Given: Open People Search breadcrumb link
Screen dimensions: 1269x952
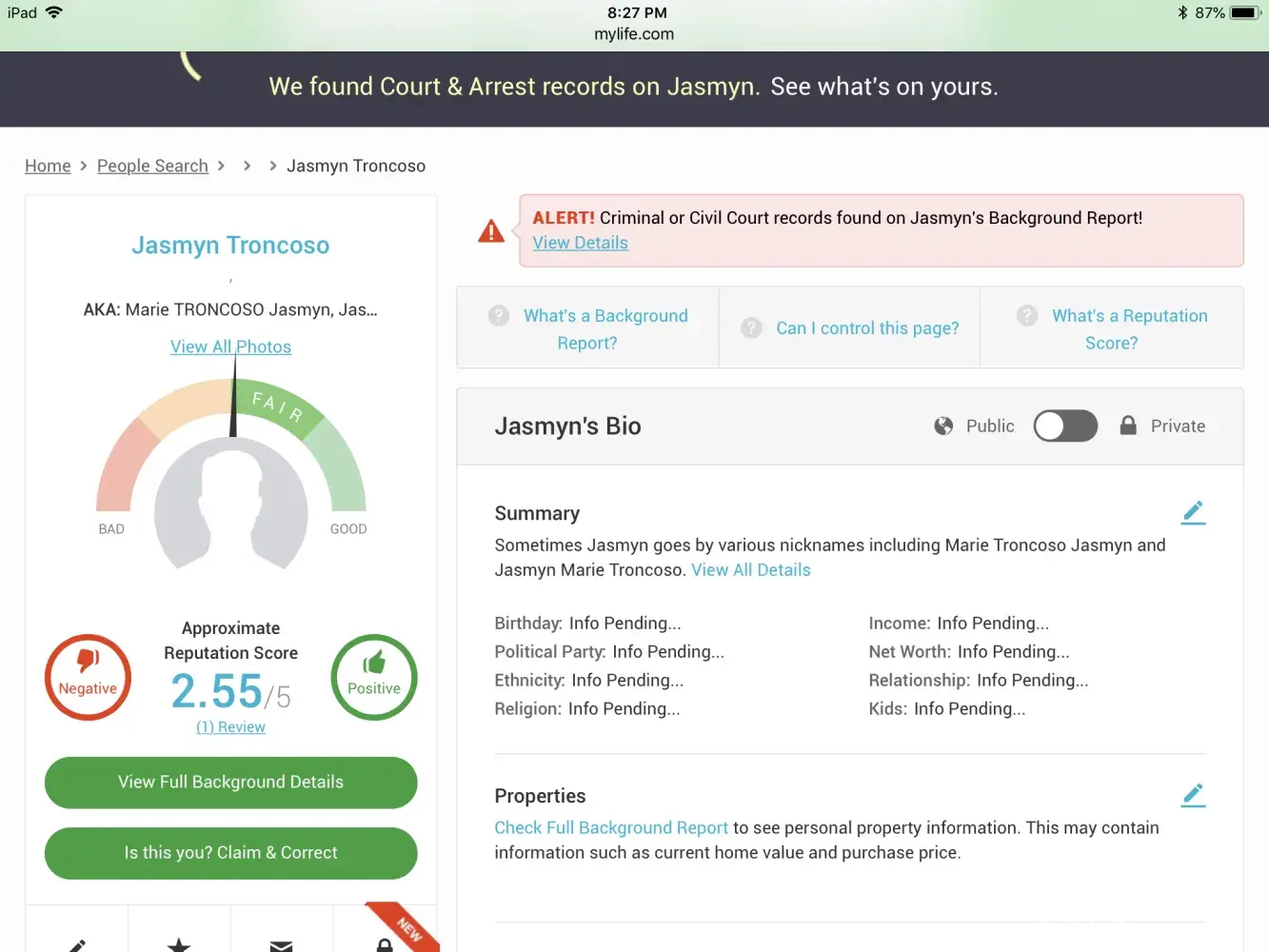Looking at the screenshot, I should (152, 166).
